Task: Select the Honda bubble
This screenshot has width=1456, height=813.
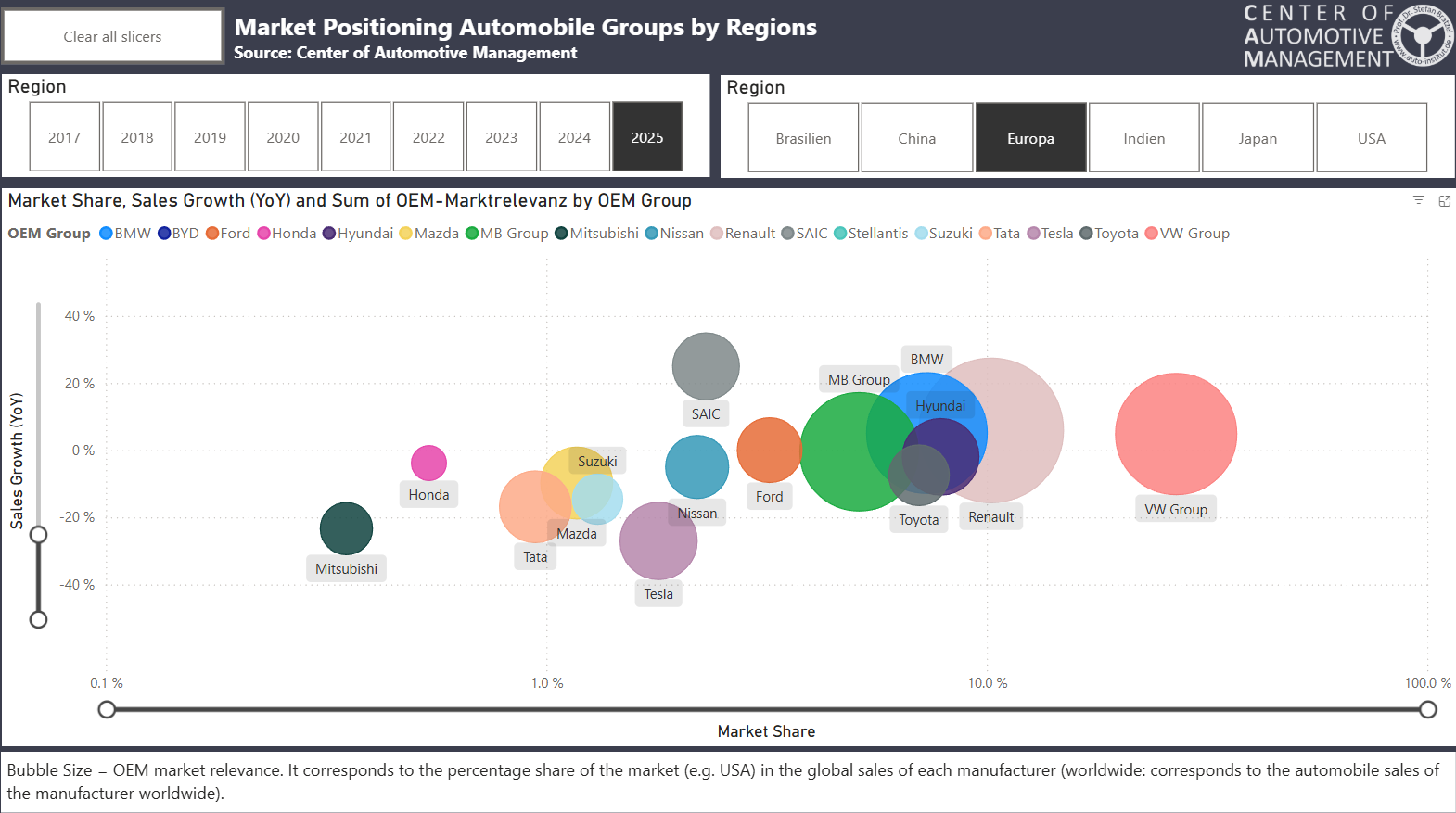Action: click(428, 463)
